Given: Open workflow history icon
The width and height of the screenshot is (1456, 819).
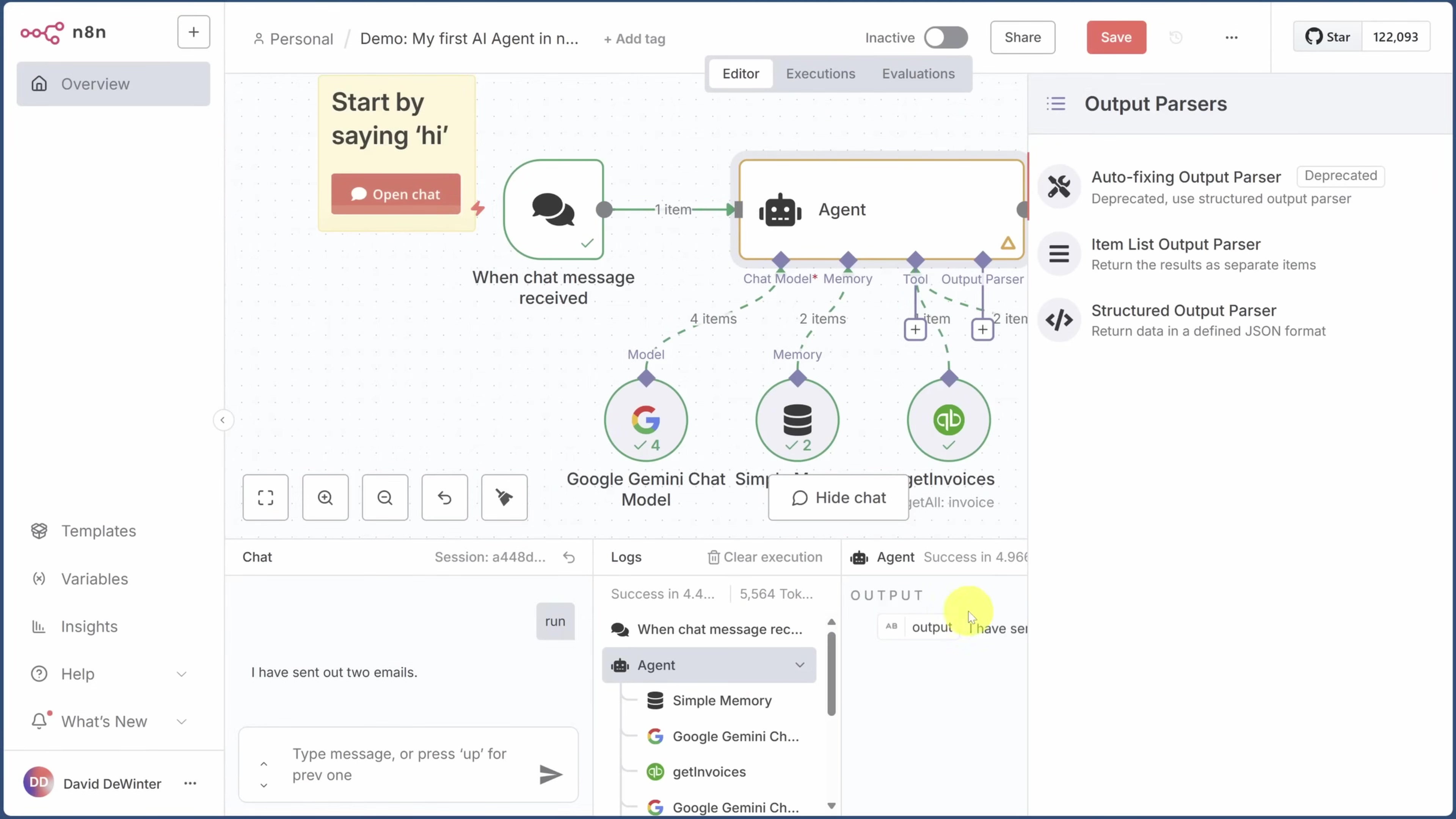Looking at the screenshot, I should pos(1176,37).
